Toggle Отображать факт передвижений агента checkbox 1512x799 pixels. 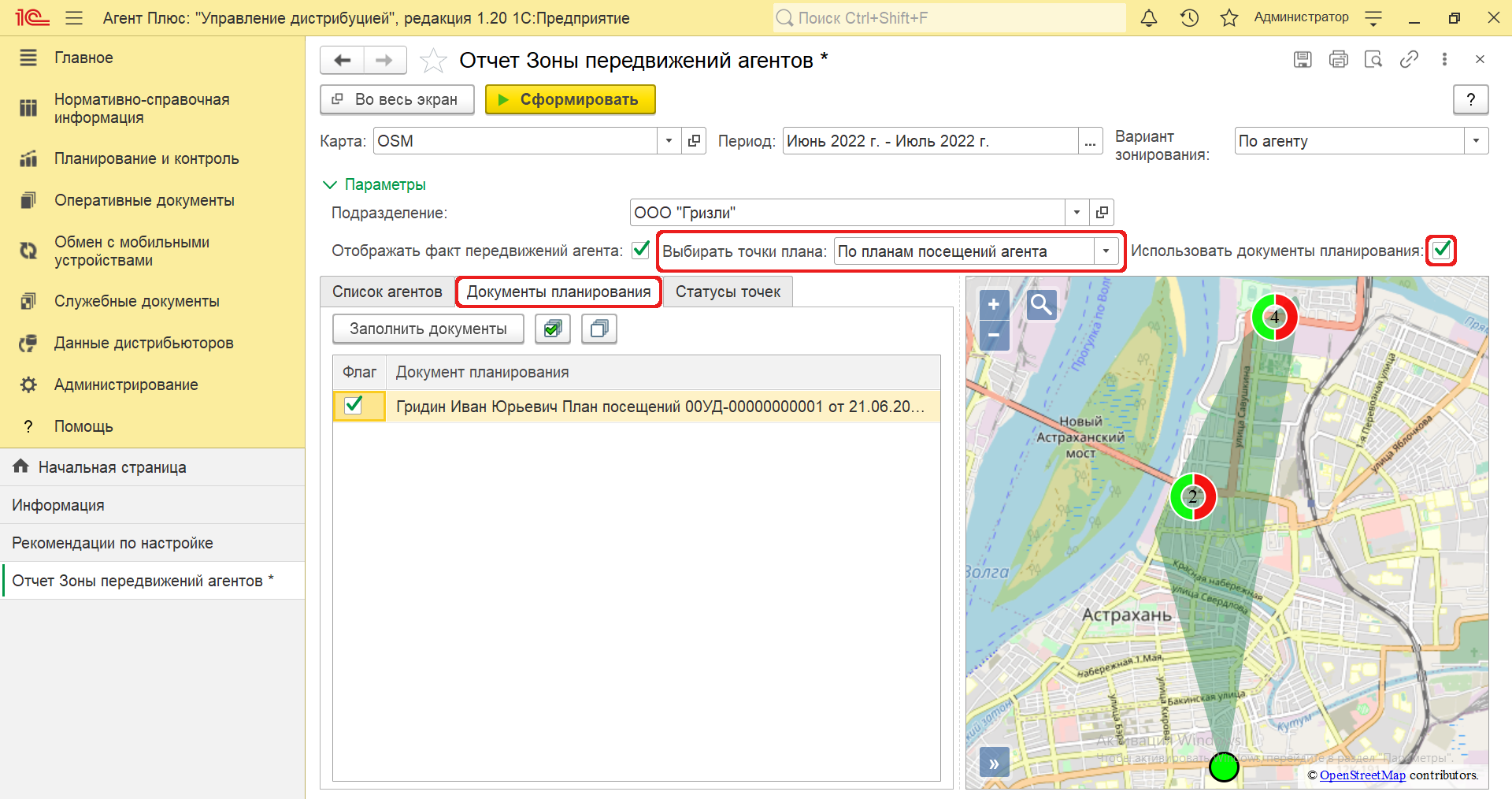[641, 250]
